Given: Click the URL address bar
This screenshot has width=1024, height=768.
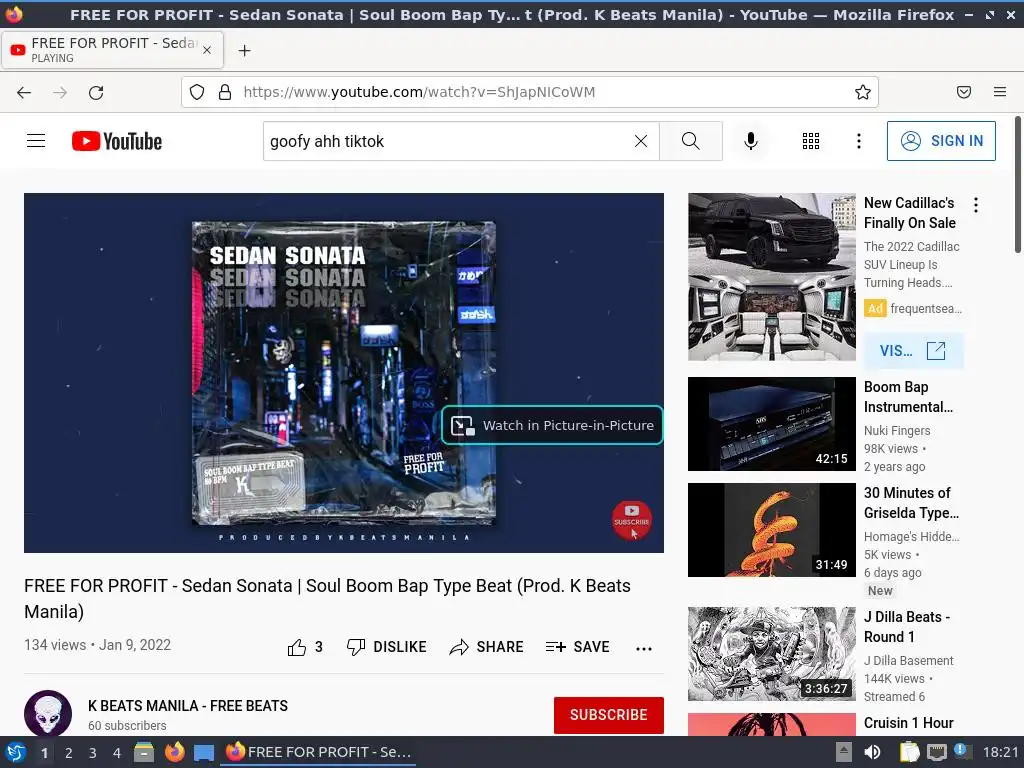Looking at the screenshot, I should (530, 92).
